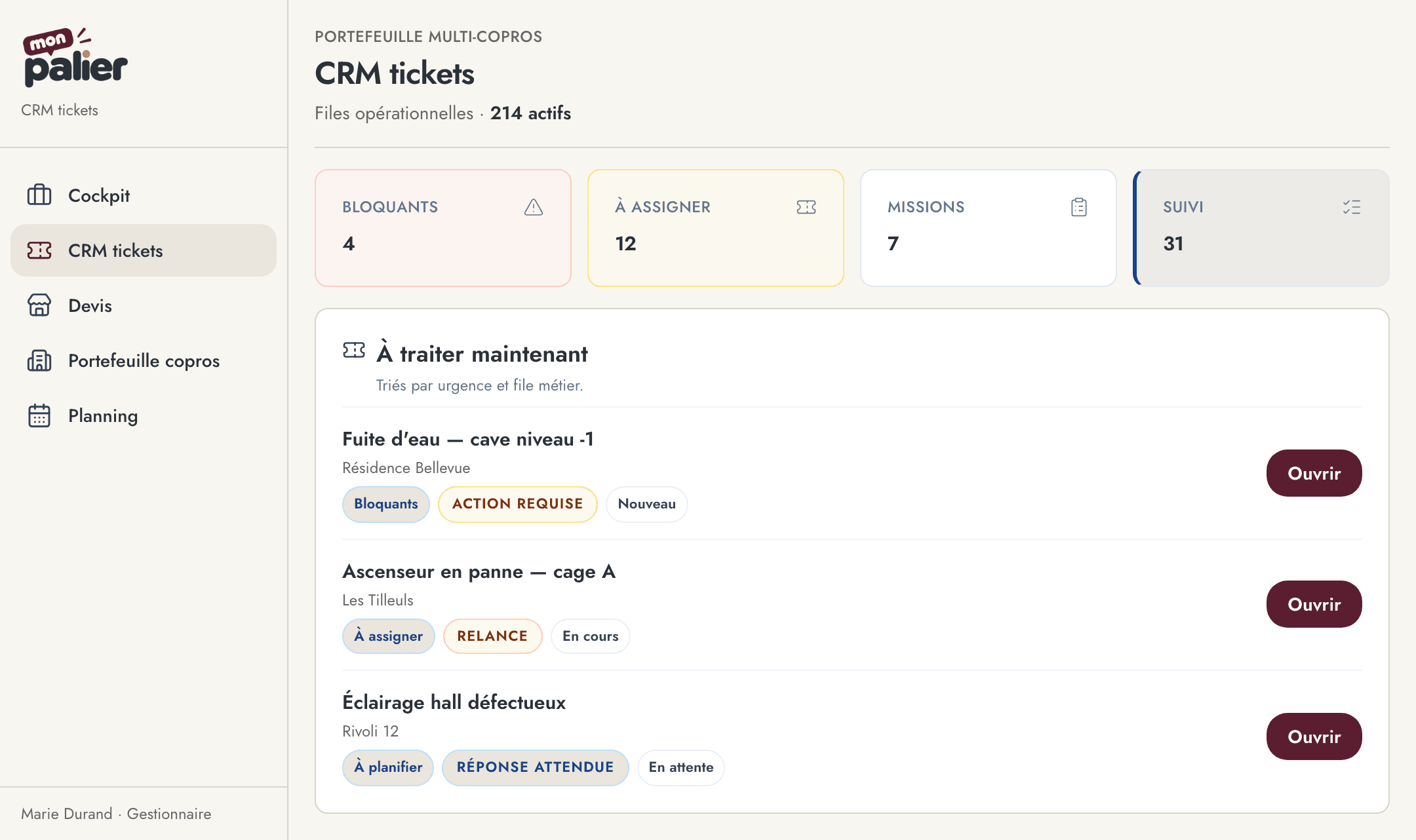Viewport: 1416px width, 840px height.
Task: Open the Ascenseur en panne ticket with Ouvrir
Action: pos(1314,604)
